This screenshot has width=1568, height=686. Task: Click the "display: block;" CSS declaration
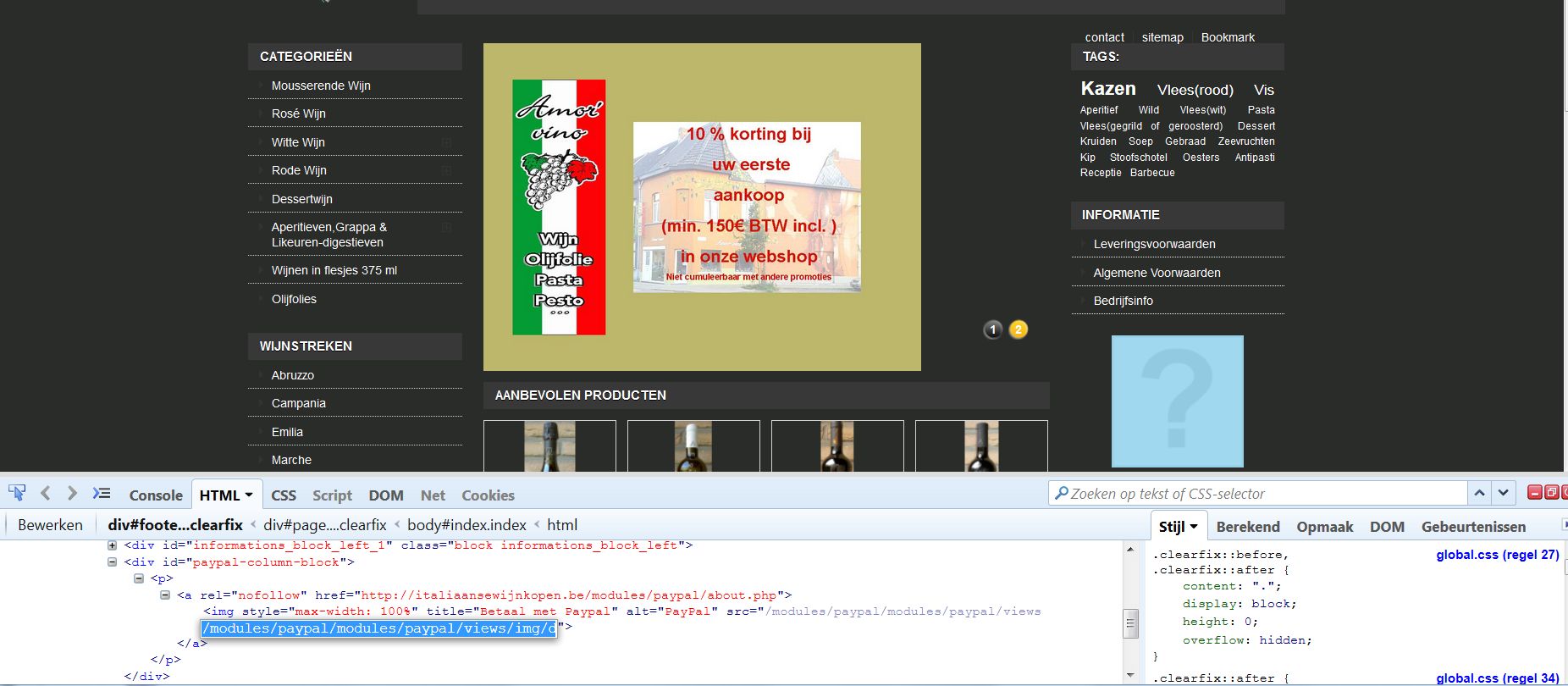1239,604
